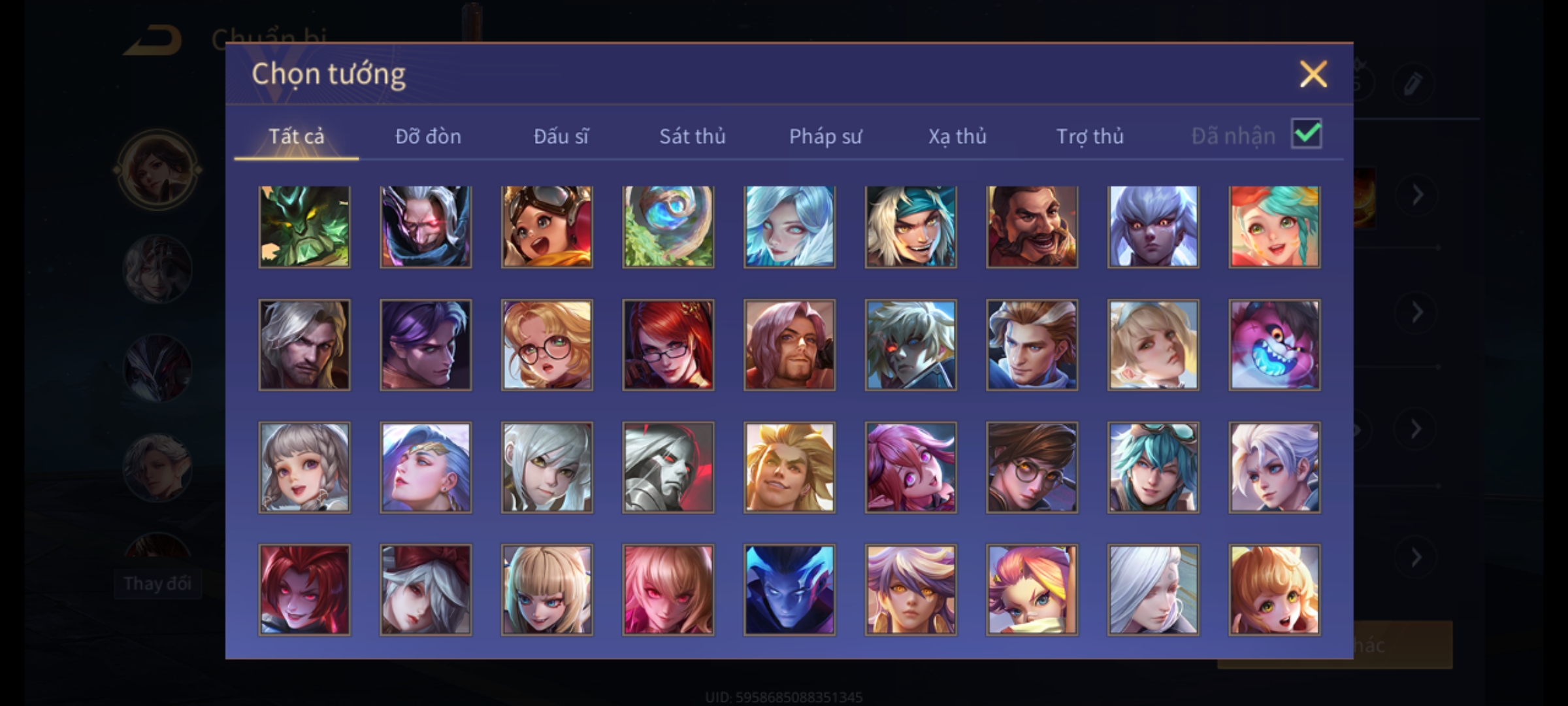
Task: Select the green tree monster hero portrait
Action: pos(304,227)
